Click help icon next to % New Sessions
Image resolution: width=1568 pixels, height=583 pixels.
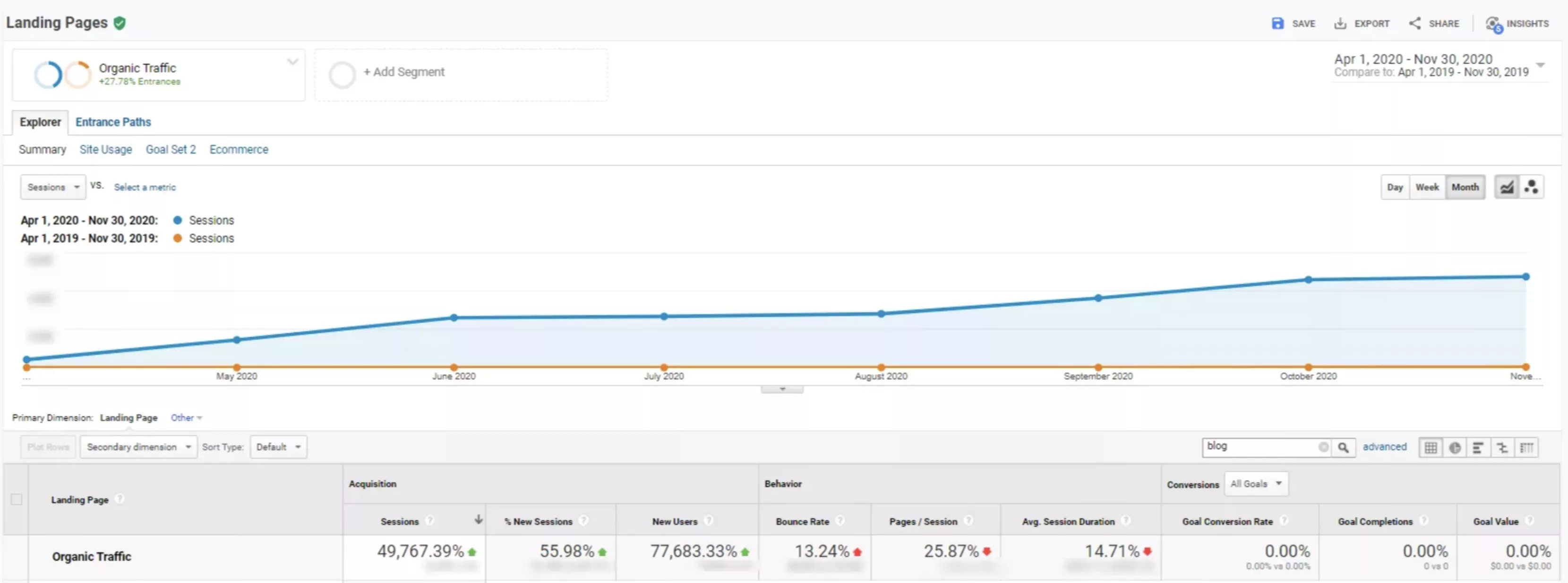[x=584, y=521]
